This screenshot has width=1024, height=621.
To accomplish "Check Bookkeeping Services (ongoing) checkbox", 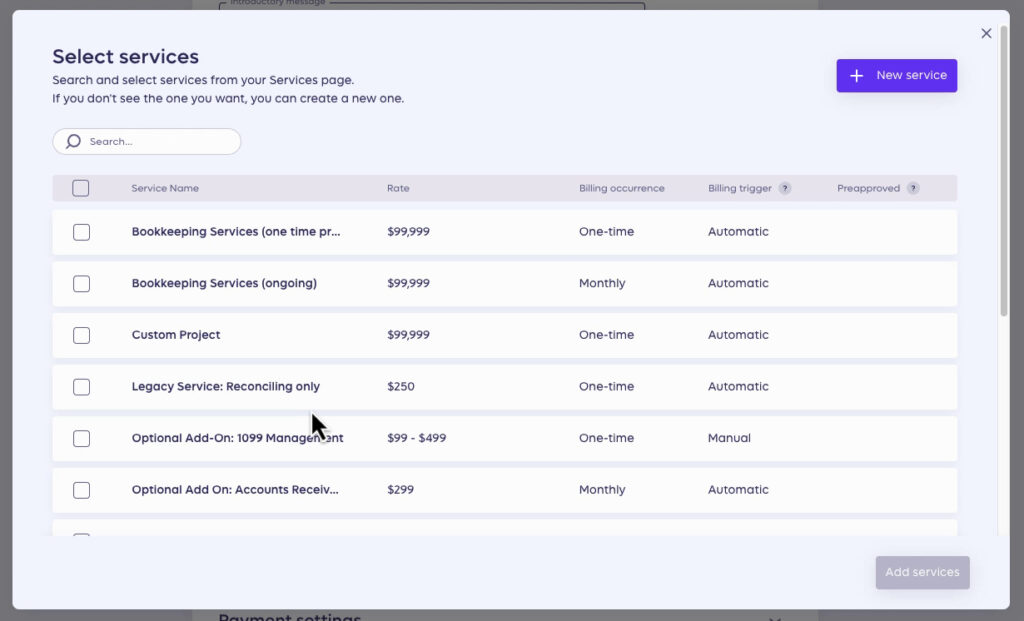I will pos(81,283).
